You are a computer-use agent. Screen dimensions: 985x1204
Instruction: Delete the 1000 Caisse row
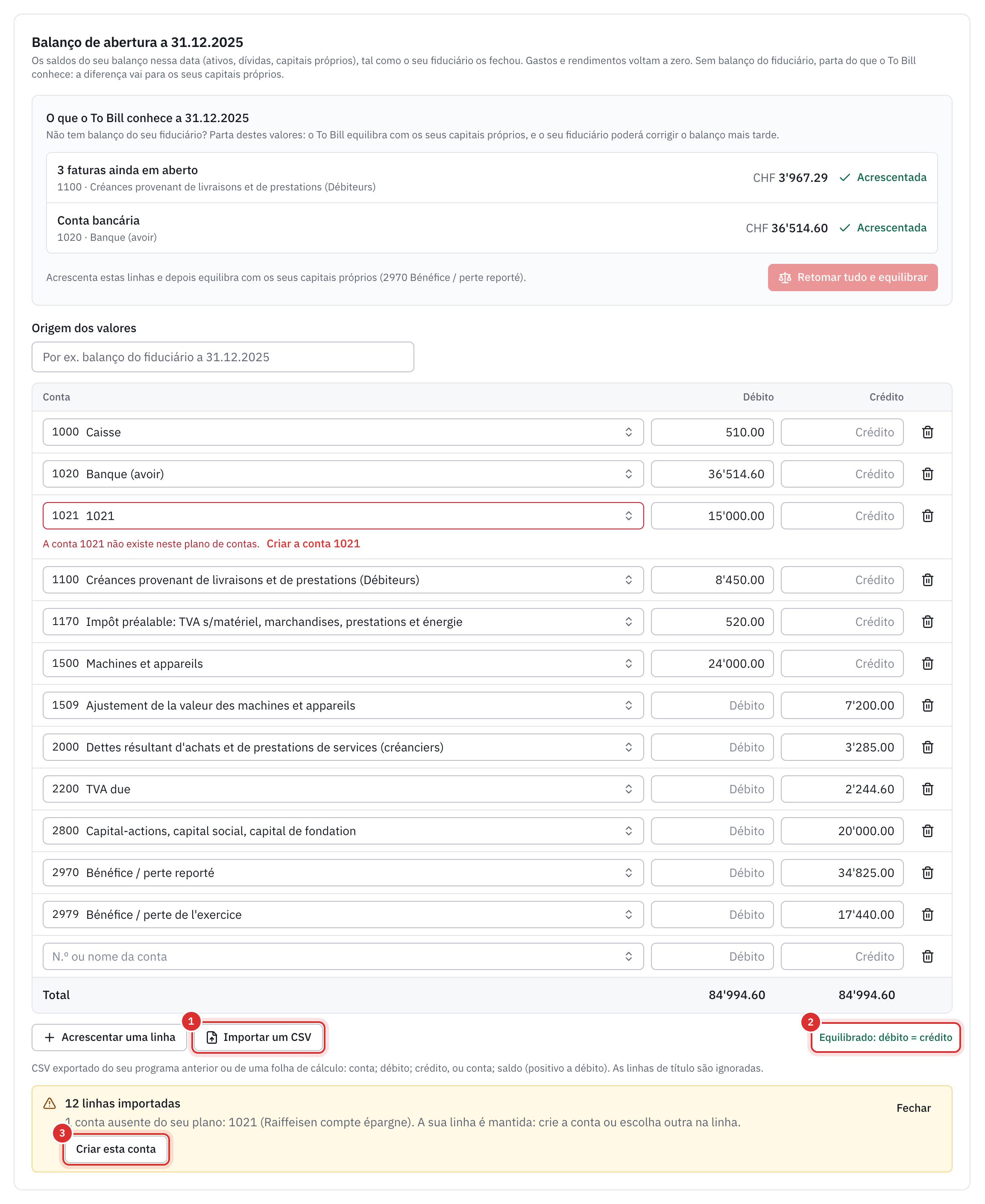pos(927,432)
